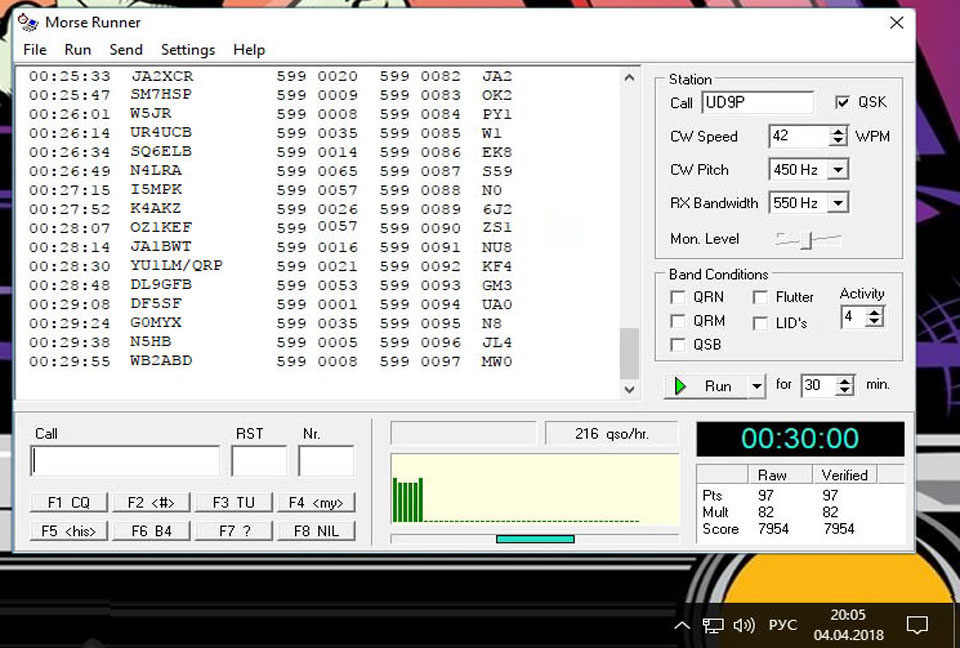The image size is (960, 648).
Task: Click the Mon. Level slider
Action: click(x=808, y=239)
